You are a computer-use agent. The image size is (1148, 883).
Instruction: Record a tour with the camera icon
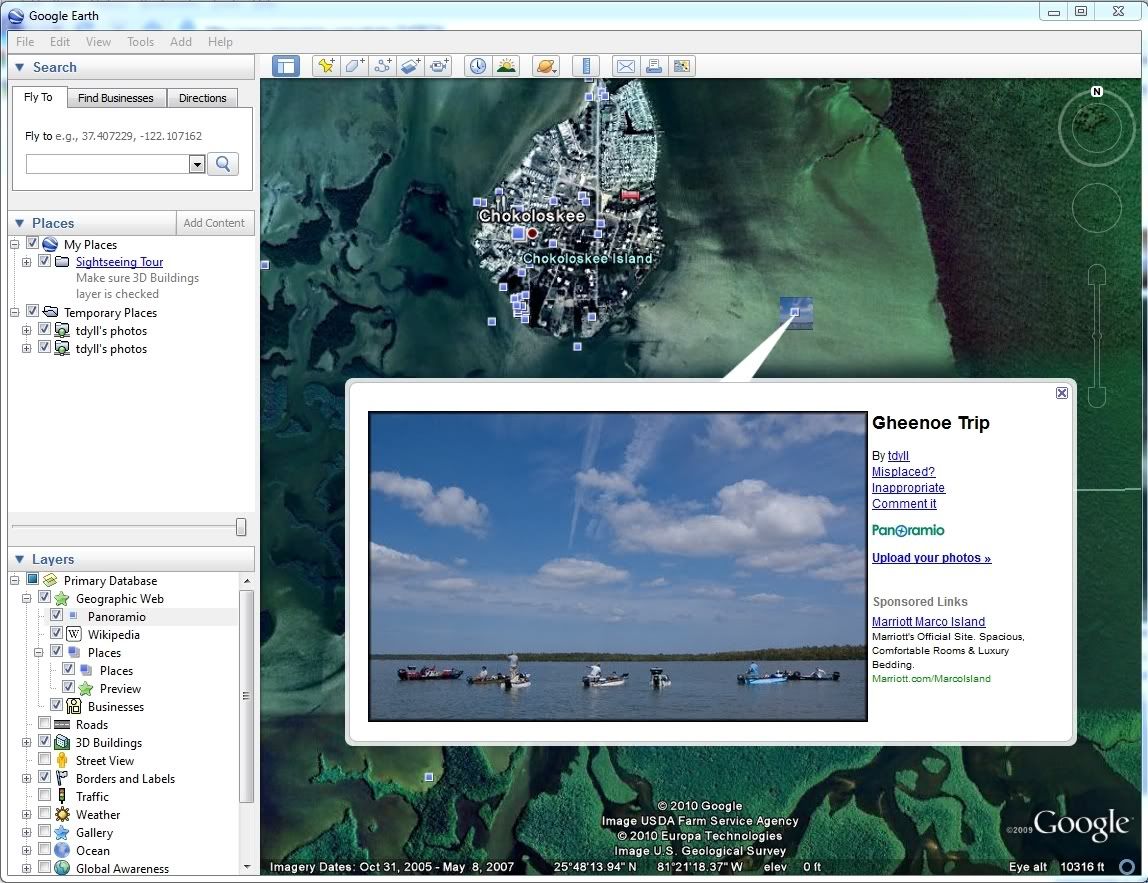439,66
